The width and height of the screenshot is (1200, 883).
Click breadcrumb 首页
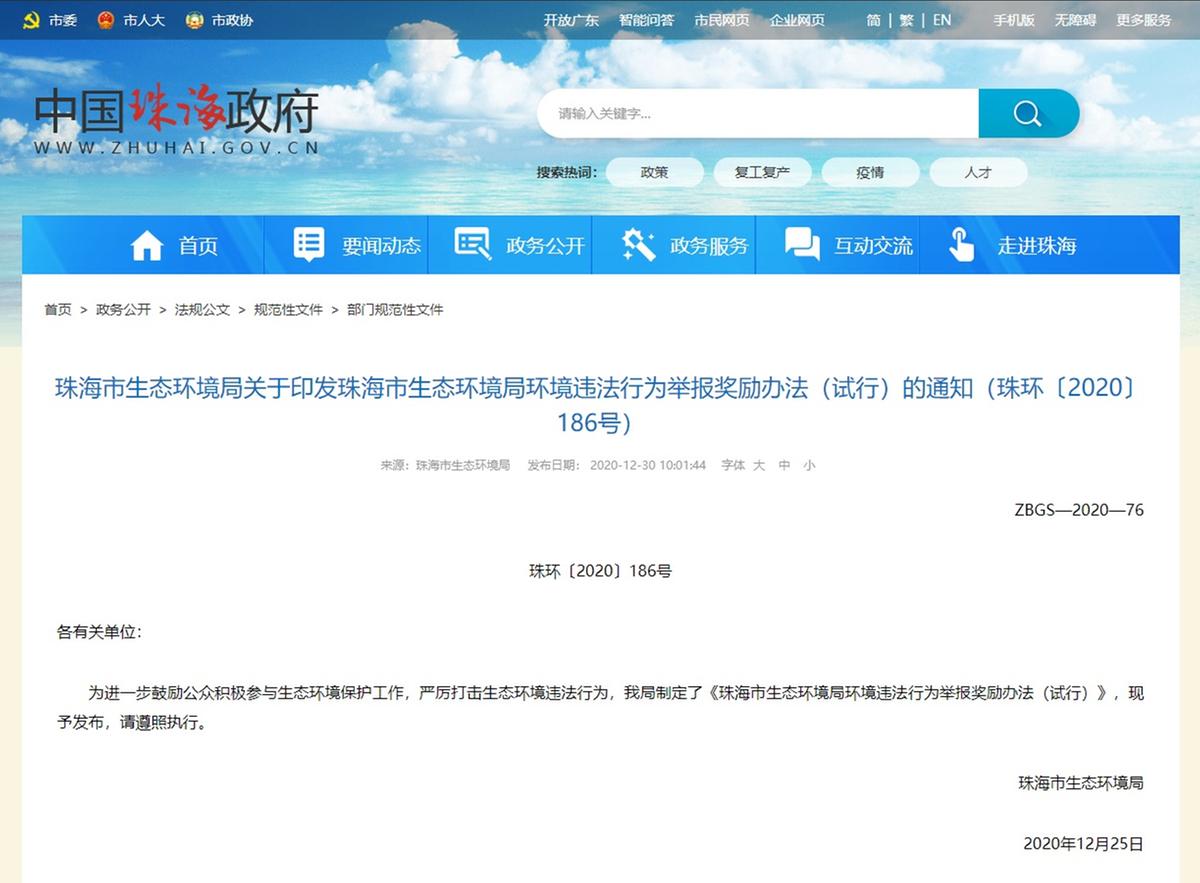point(58,310)
